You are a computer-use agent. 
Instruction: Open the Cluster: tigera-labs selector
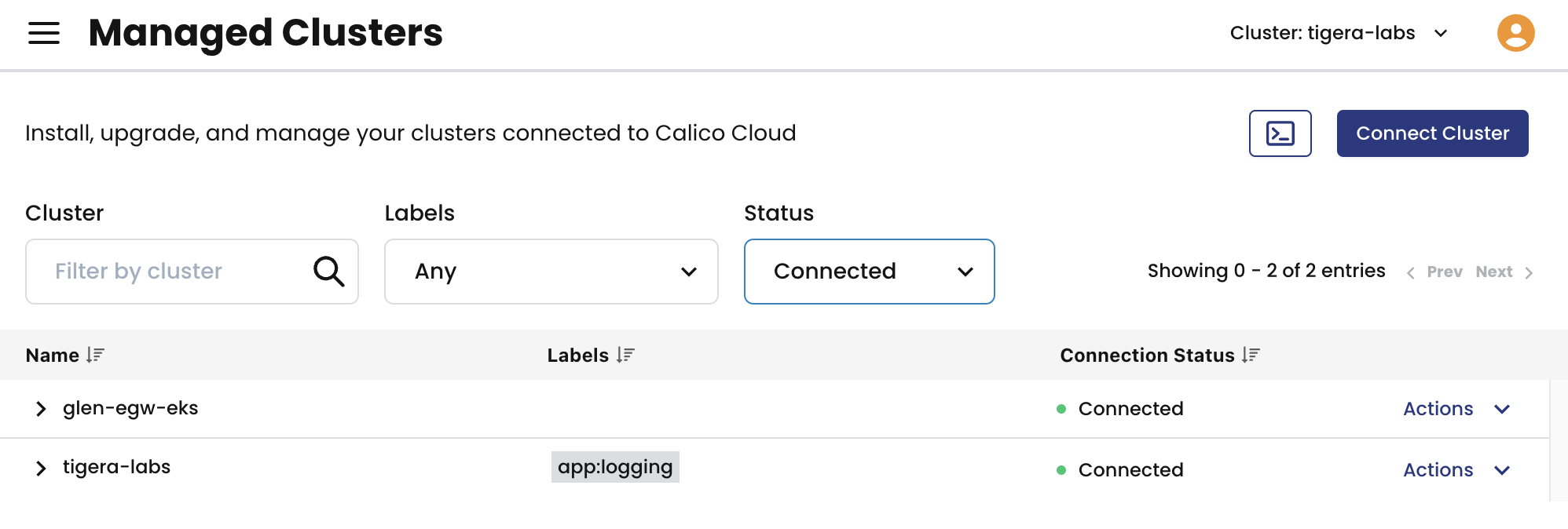[1338, 33]
